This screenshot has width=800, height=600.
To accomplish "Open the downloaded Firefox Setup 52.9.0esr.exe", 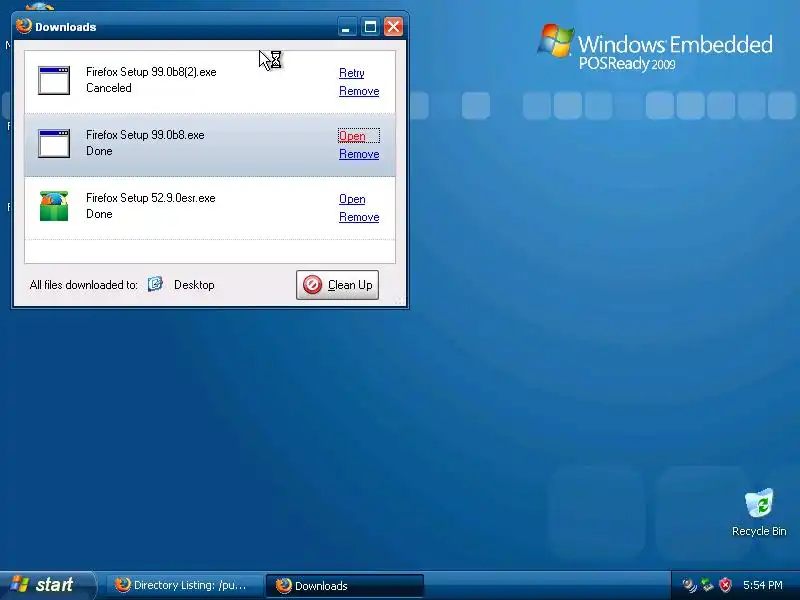I will [x=352, y=199].
